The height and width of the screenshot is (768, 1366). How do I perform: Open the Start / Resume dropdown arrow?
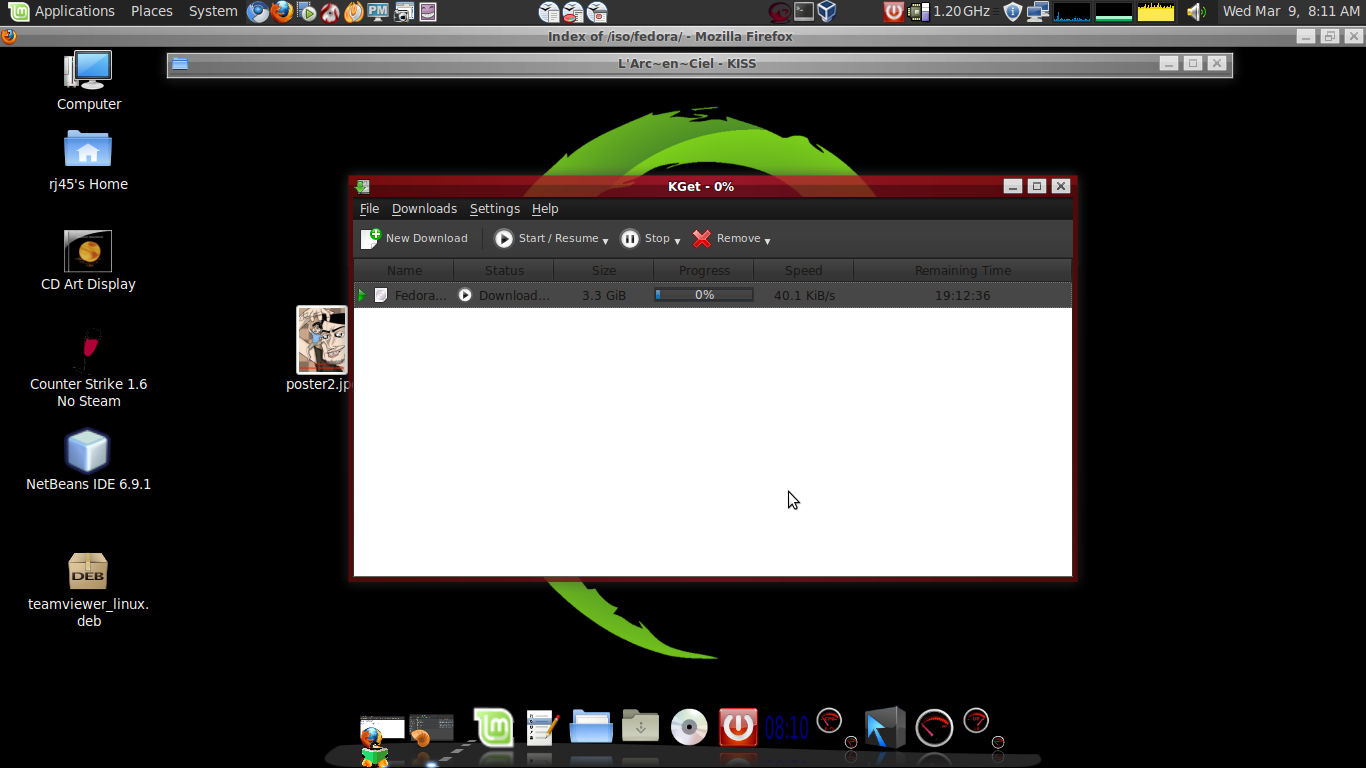click(x=605, y=240)
